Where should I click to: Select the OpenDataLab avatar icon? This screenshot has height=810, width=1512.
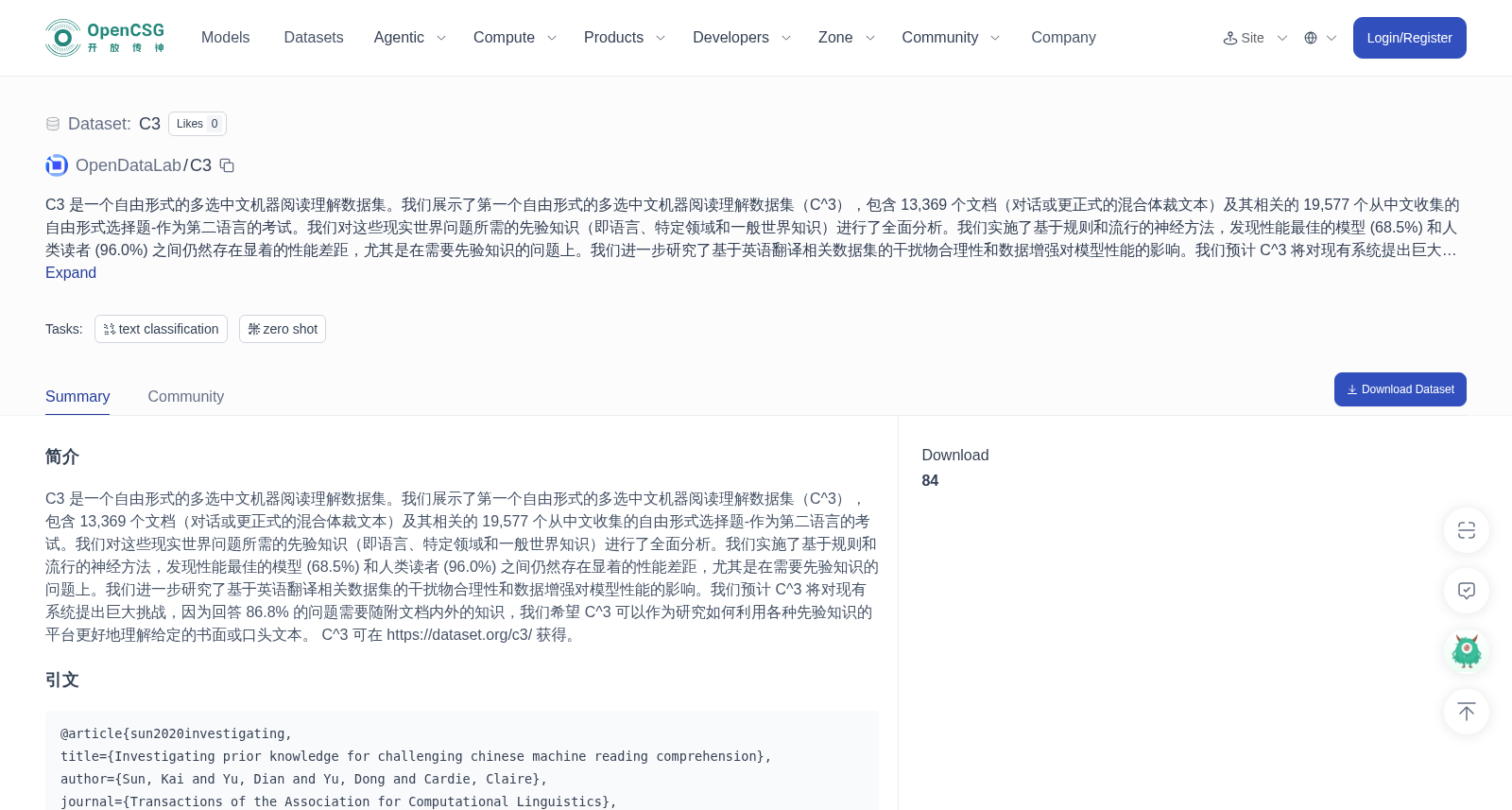(x=57, y=165)
